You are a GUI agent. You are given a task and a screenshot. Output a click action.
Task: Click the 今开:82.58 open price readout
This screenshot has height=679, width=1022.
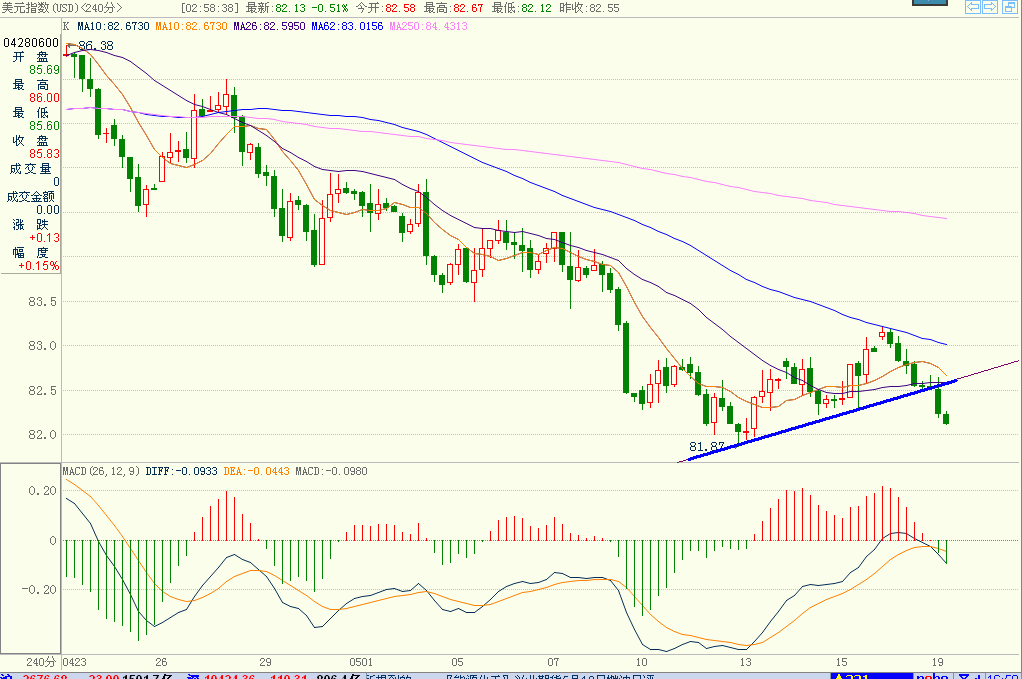point(386,8)
